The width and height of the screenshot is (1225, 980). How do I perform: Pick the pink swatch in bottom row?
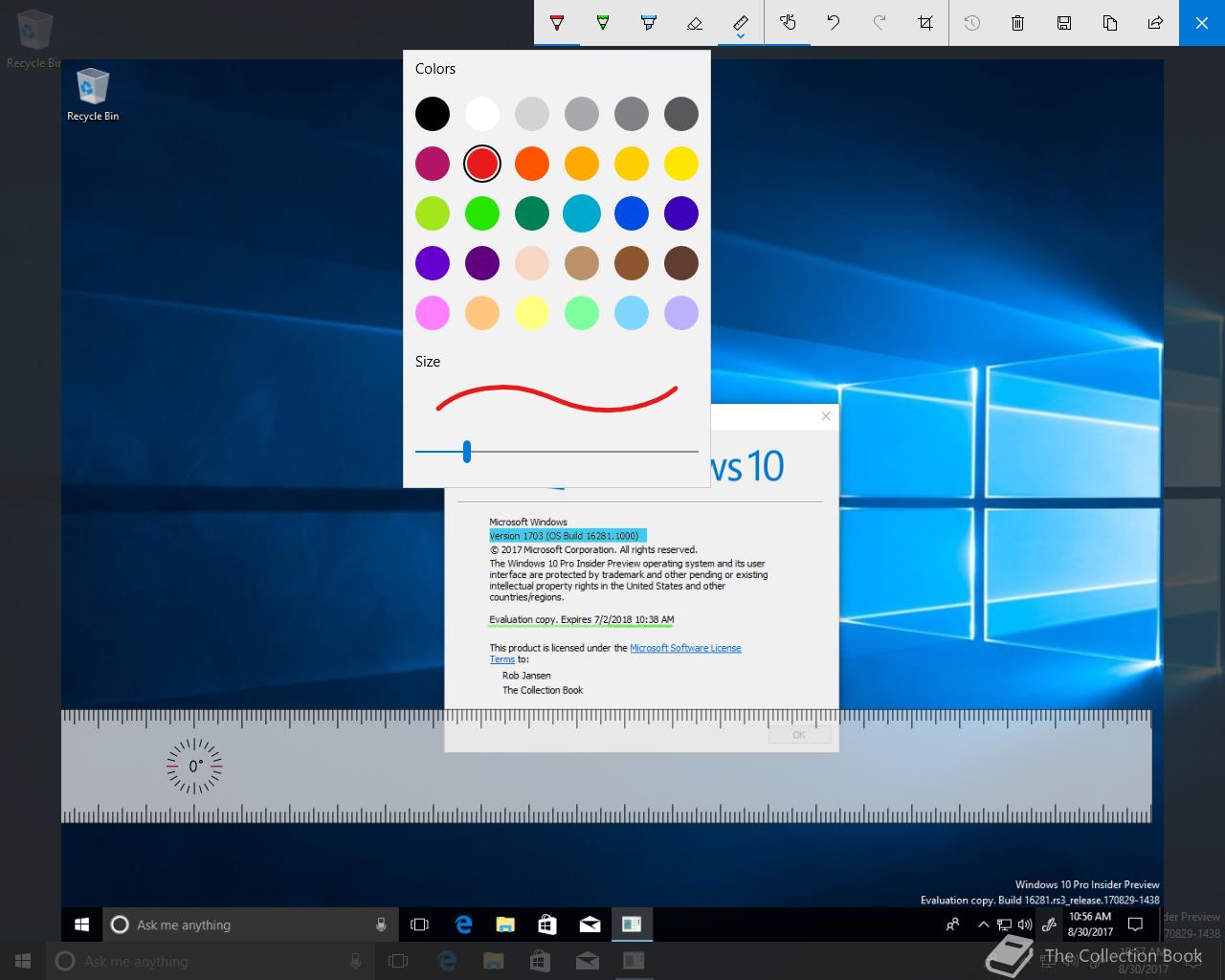tap(433, 313)
